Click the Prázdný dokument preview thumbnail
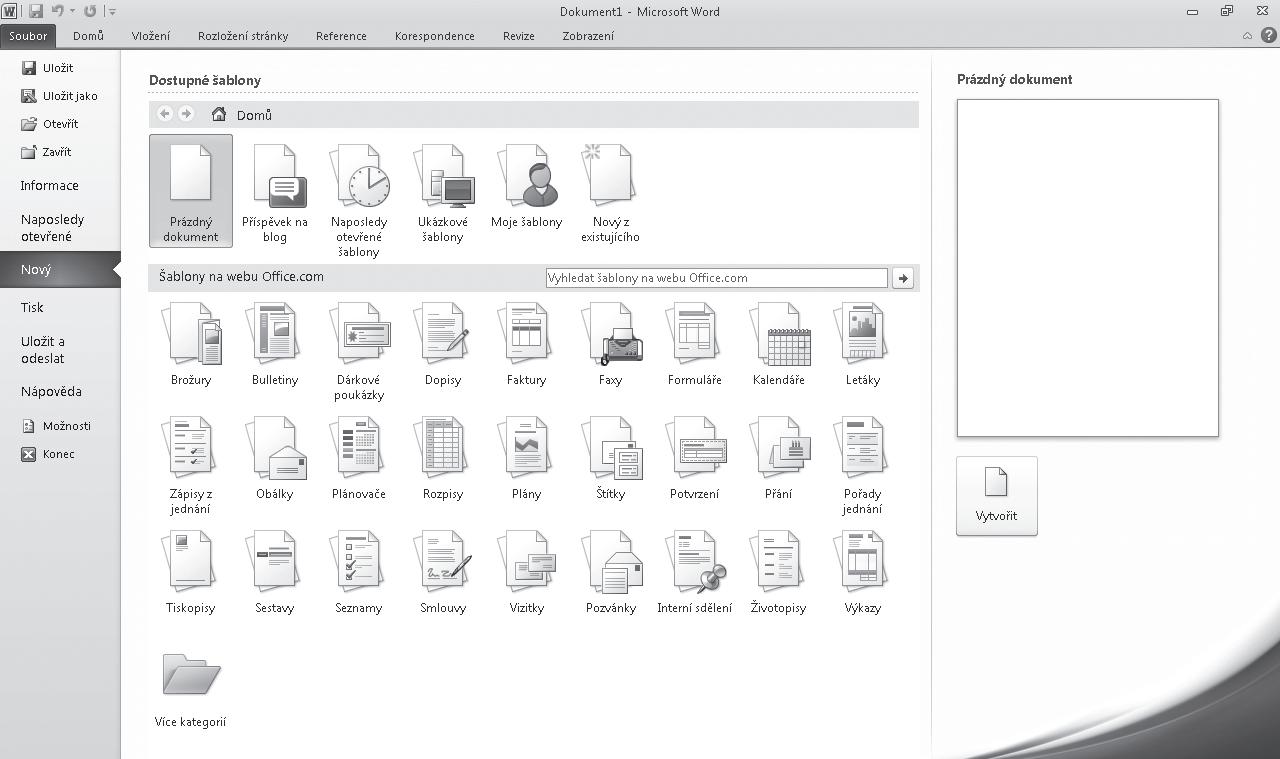This screenshot has height=759, width=1280. click(1088, 268)
